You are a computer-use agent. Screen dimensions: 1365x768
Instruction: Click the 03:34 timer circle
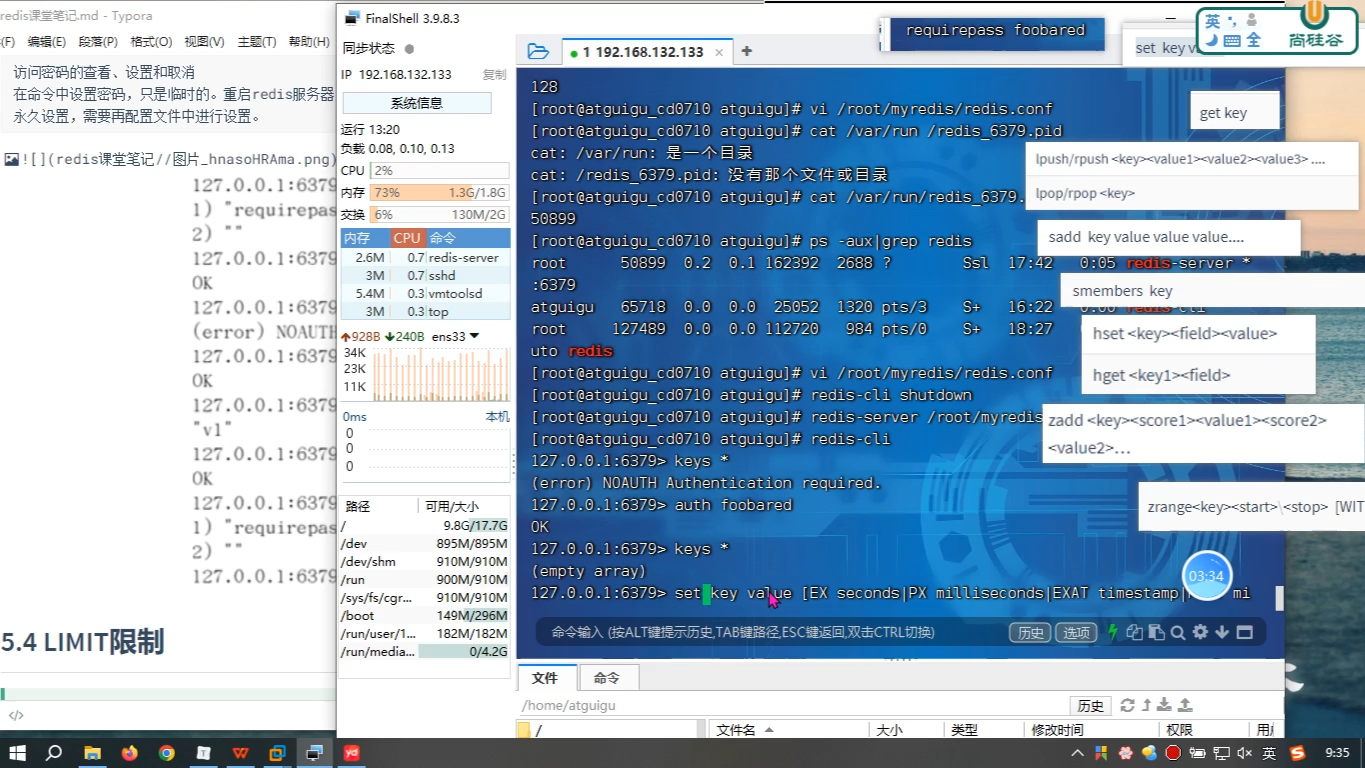click(x=1207, y=576)
